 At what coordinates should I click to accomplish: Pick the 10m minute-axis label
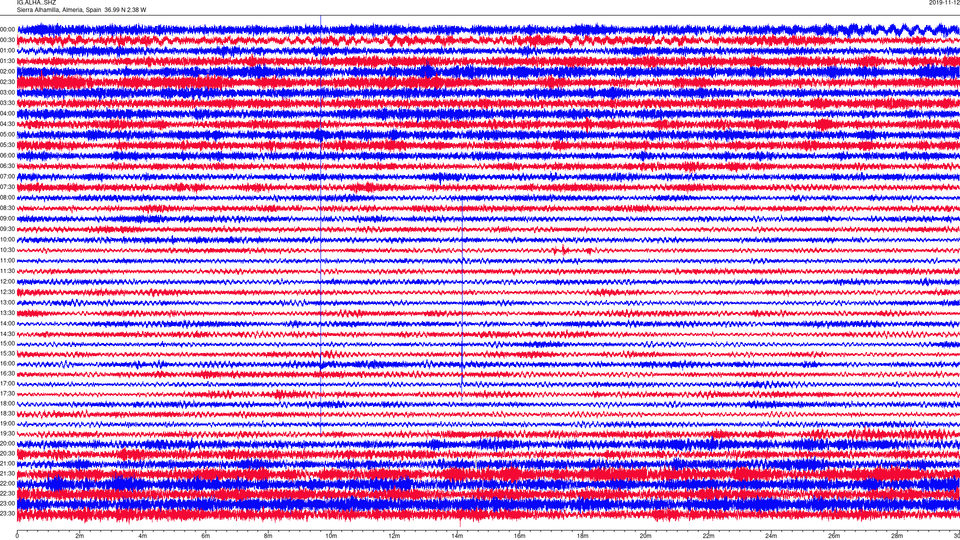click(x=331, y=536)
